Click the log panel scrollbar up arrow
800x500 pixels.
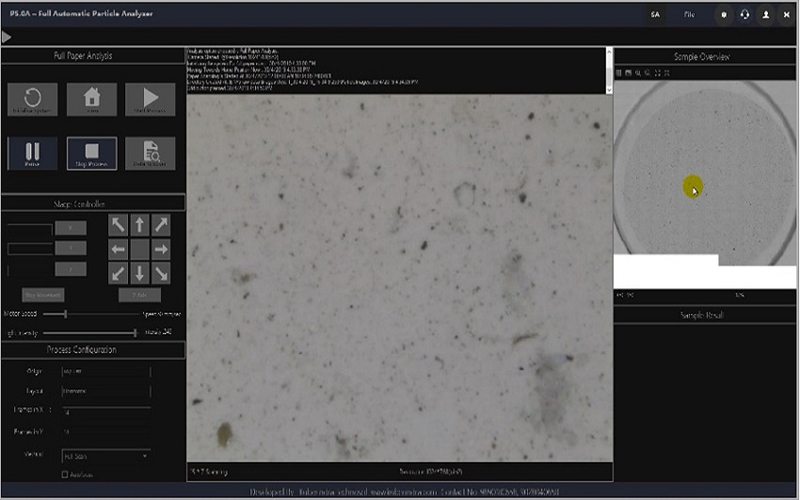609,52
